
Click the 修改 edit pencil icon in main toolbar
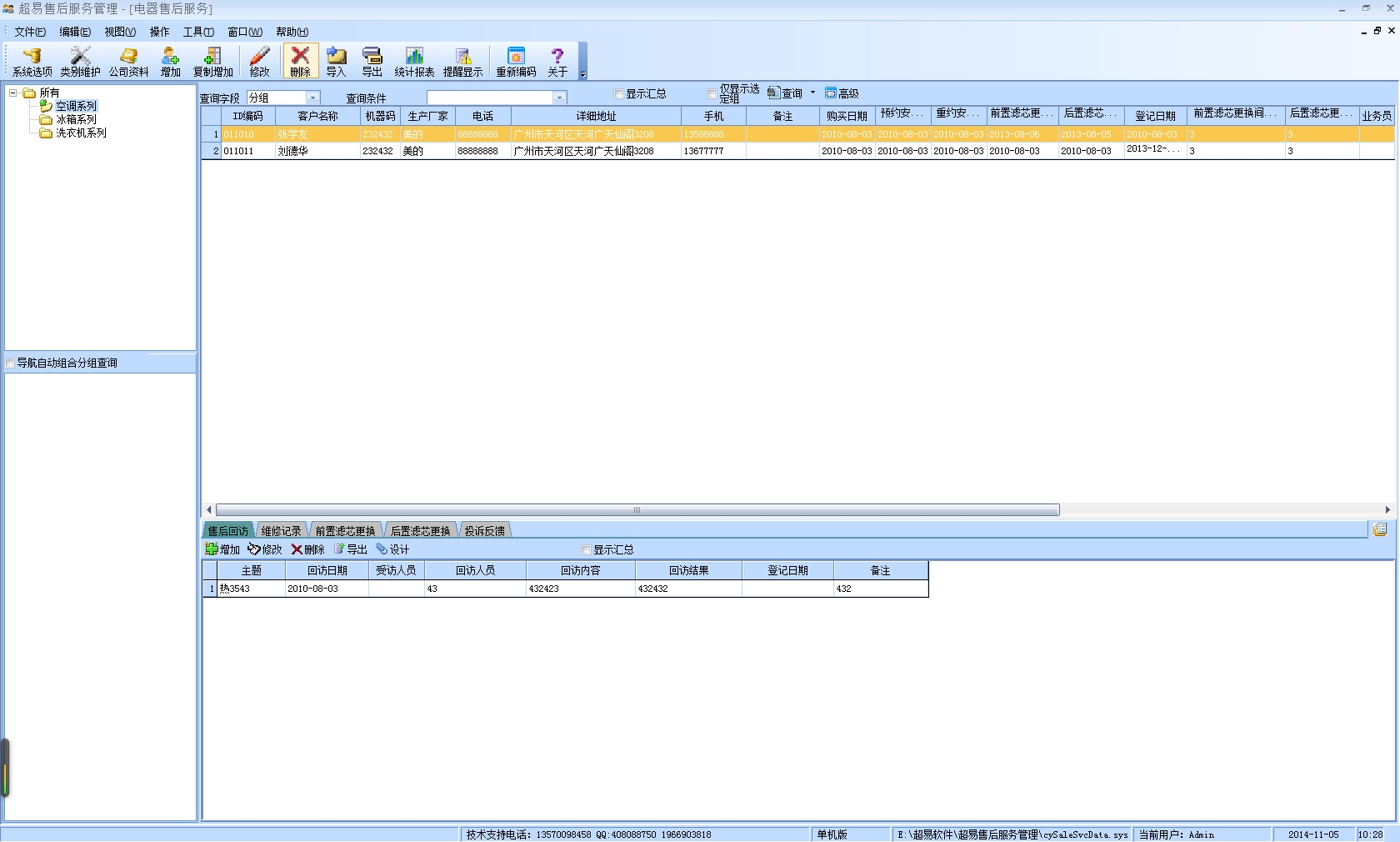coord(259,62)
